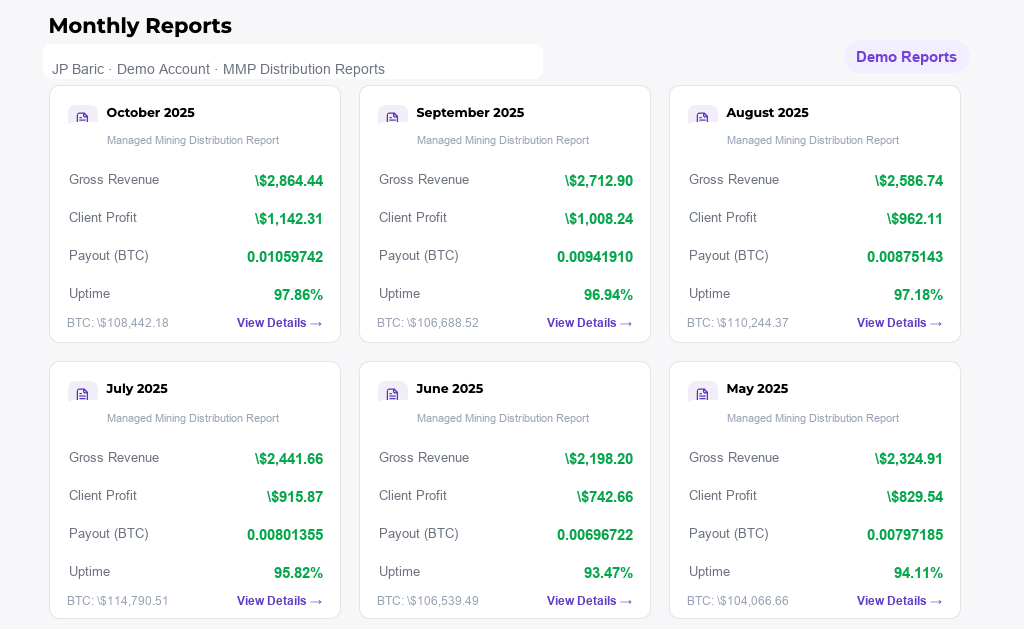The width and height of the screenshot is (1024, 629).
Task: Click the Monthly Reports heading
Action: point(140,26)
